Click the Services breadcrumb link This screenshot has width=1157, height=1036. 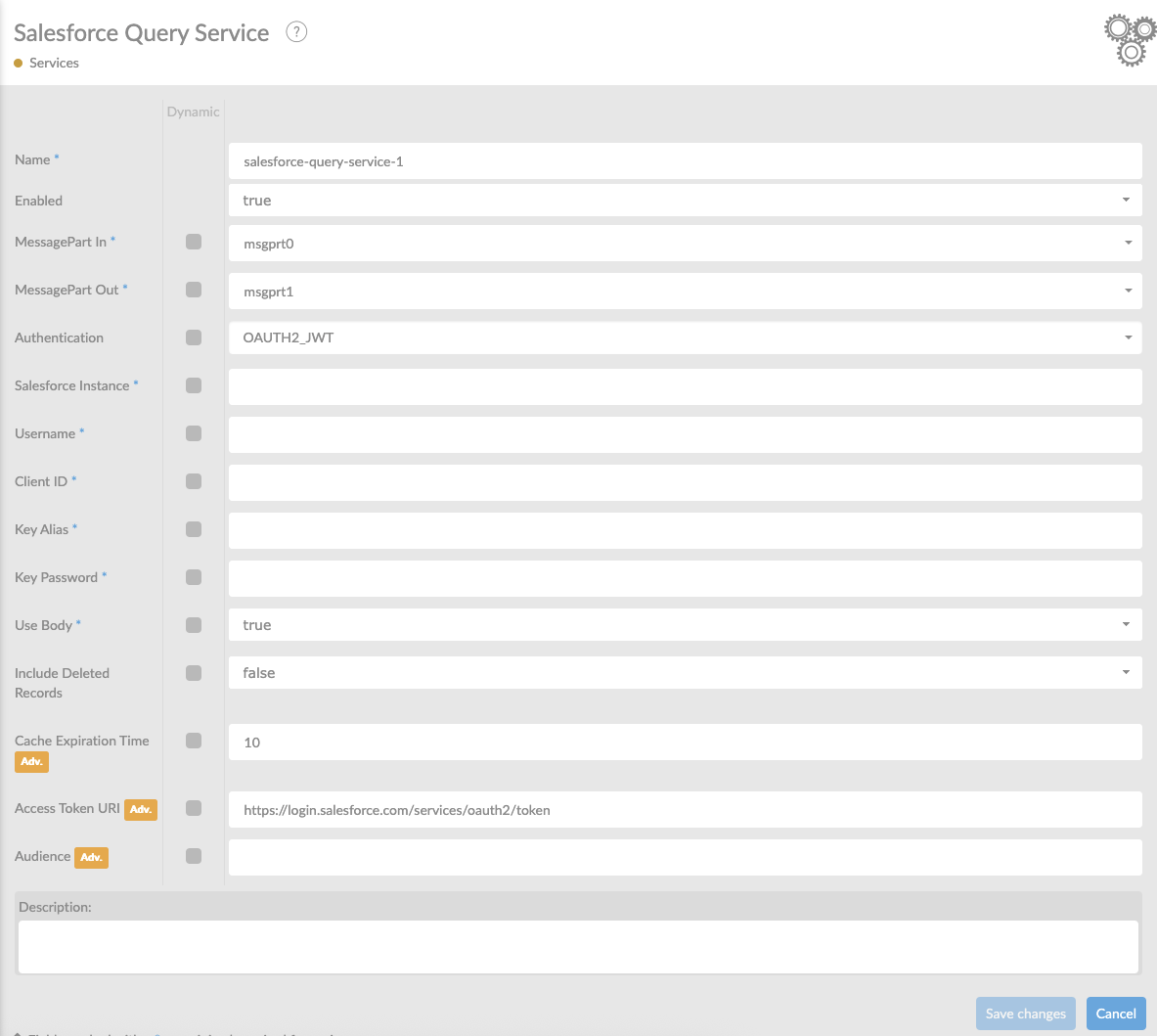[x=54, y=64]
